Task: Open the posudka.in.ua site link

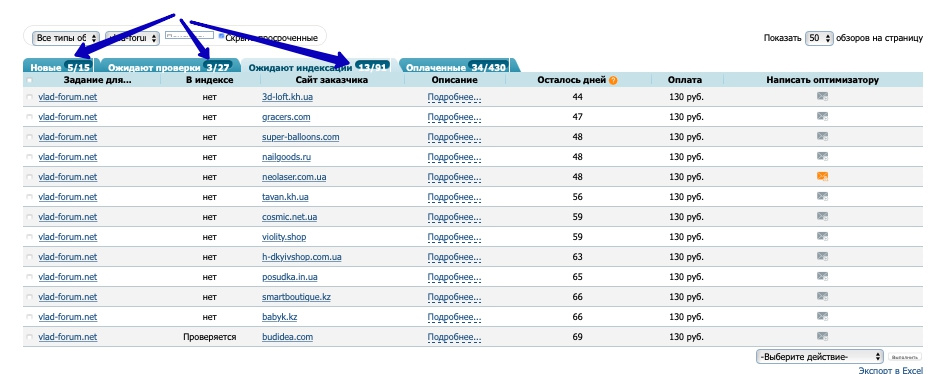Action: point(290,277)
